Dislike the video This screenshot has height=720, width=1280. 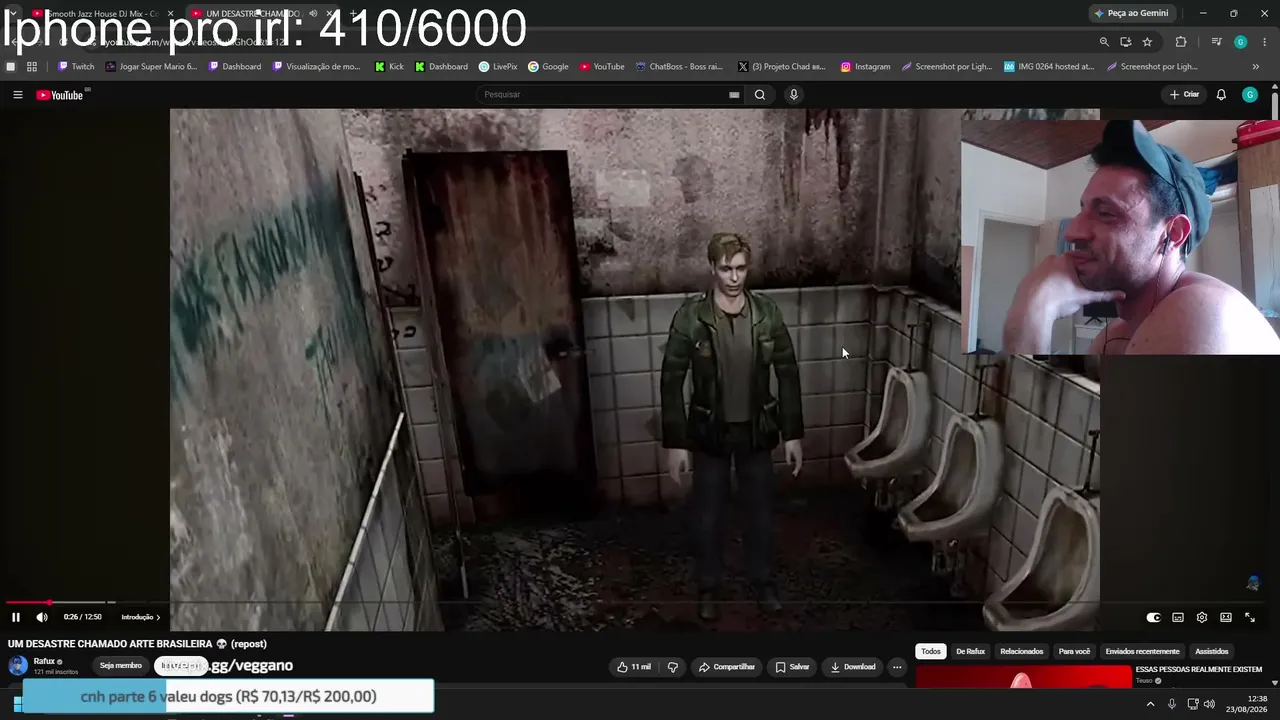(673, 667)
